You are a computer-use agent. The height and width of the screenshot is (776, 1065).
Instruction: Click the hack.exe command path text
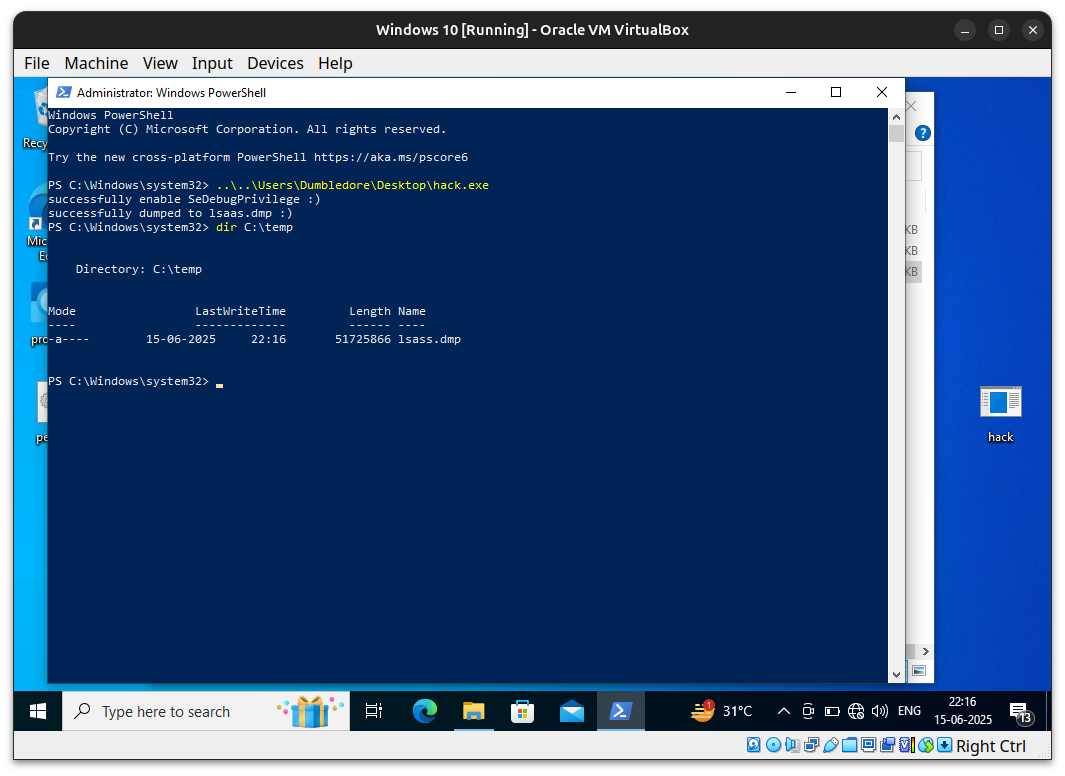click(x=353, y=185)
